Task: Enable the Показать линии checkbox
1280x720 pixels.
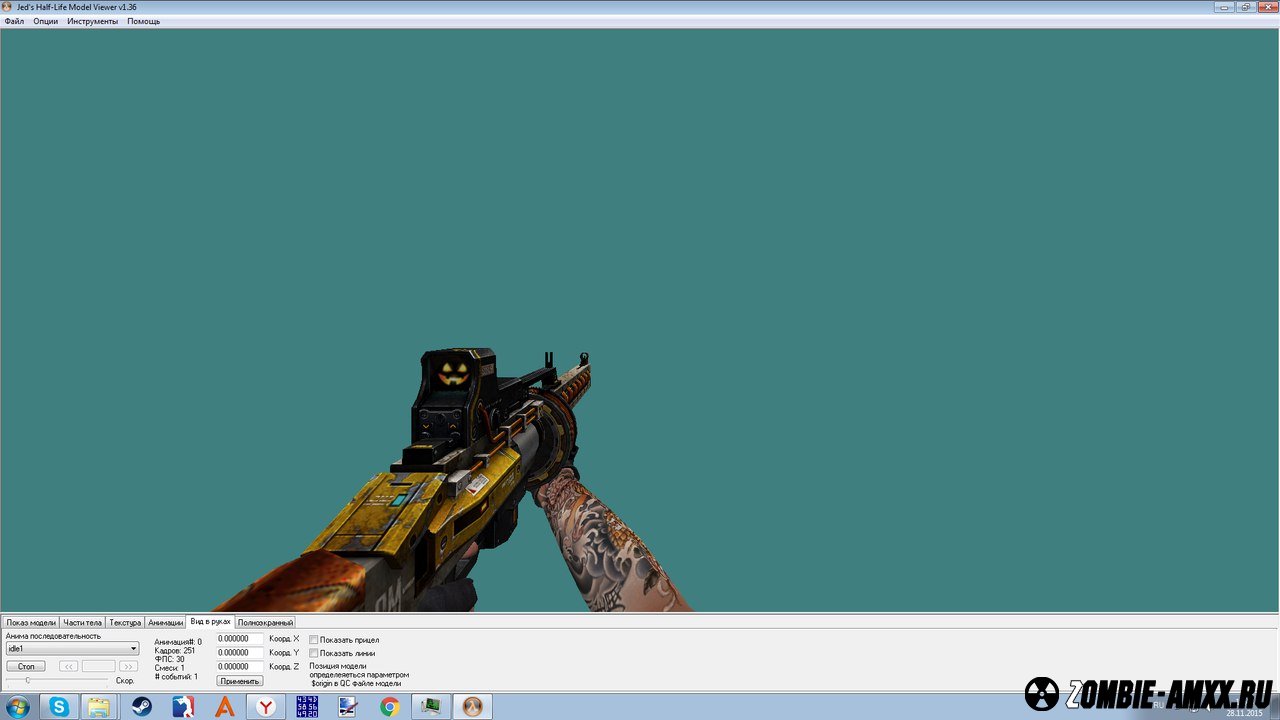Action: [x=314, y=653]
